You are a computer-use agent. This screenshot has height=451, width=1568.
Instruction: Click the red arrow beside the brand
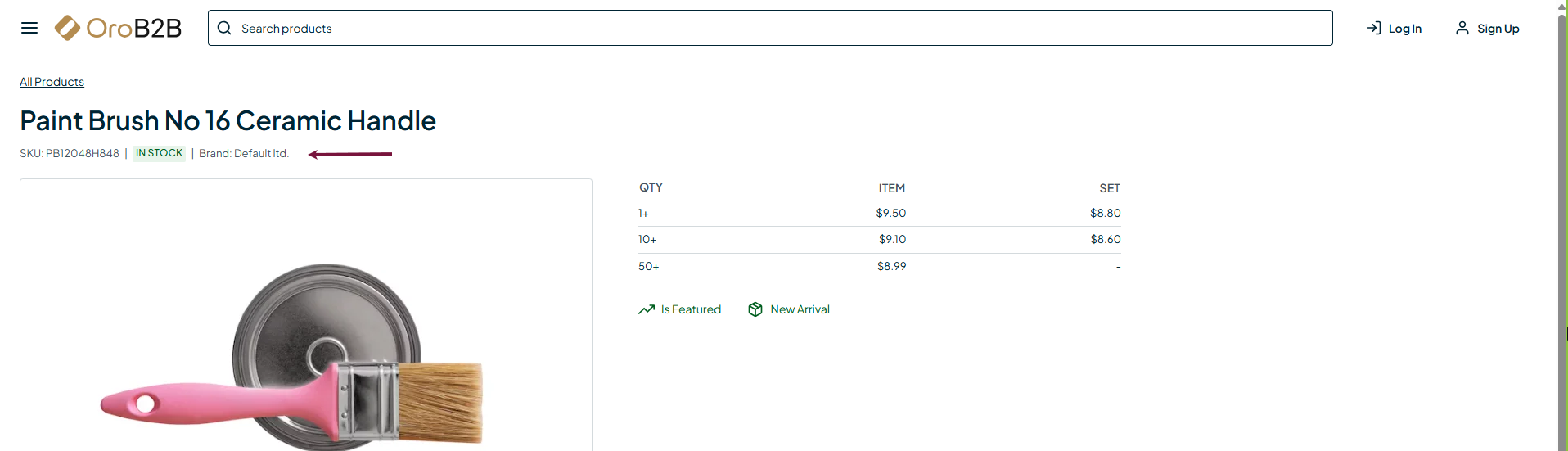(x=350, y=154)
